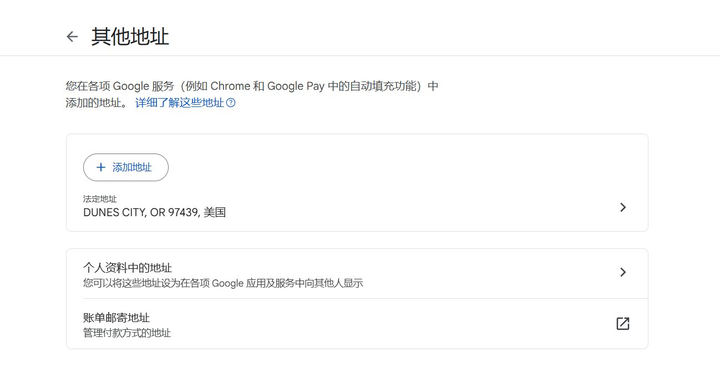The image size is (720, 378).
Task: Click the word 美国 in the legal address
Action: pos(214,212)
